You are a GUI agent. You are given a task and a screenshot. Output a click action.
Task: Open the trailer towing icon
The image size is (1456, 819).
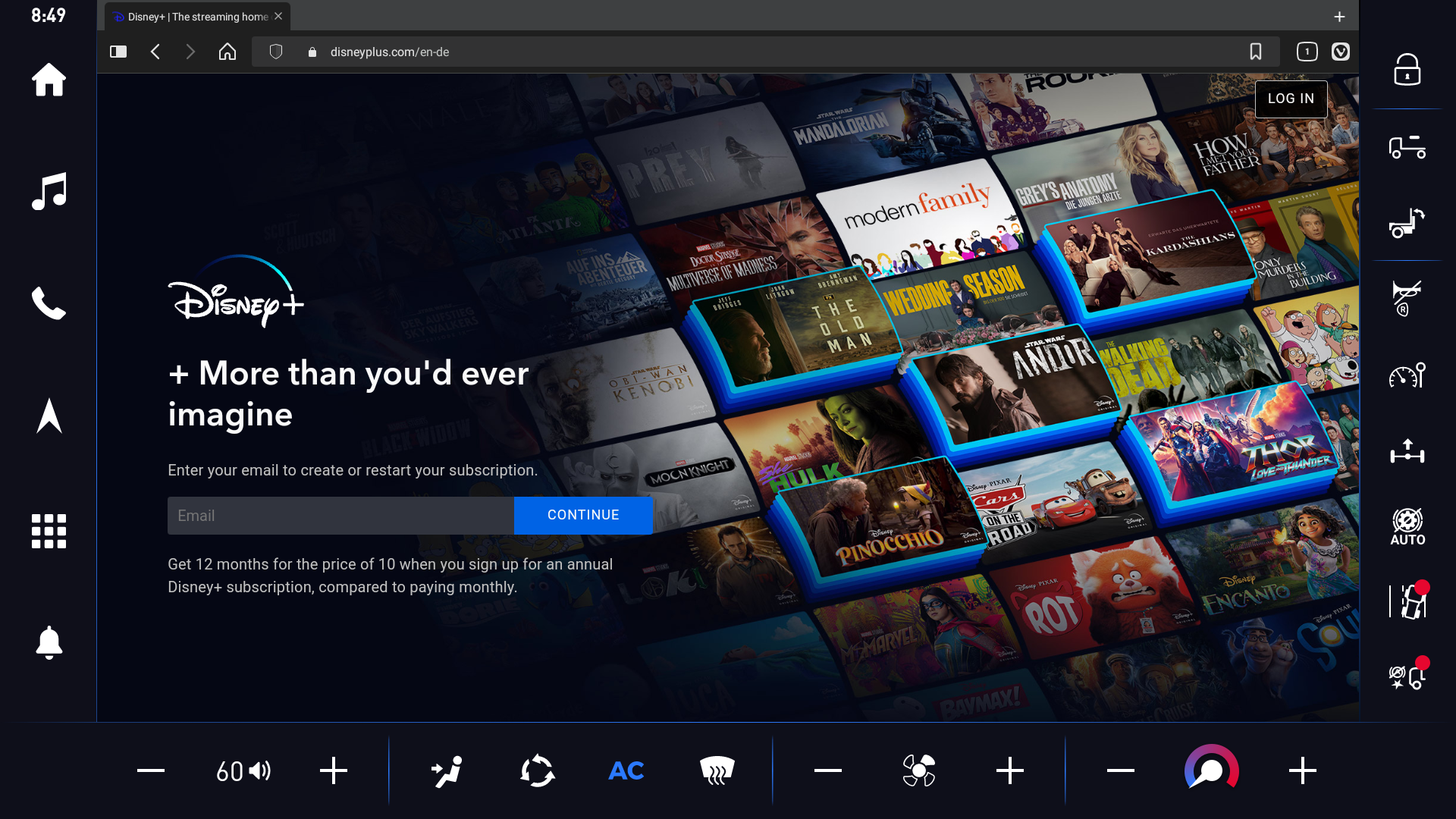pos(1407,146)
